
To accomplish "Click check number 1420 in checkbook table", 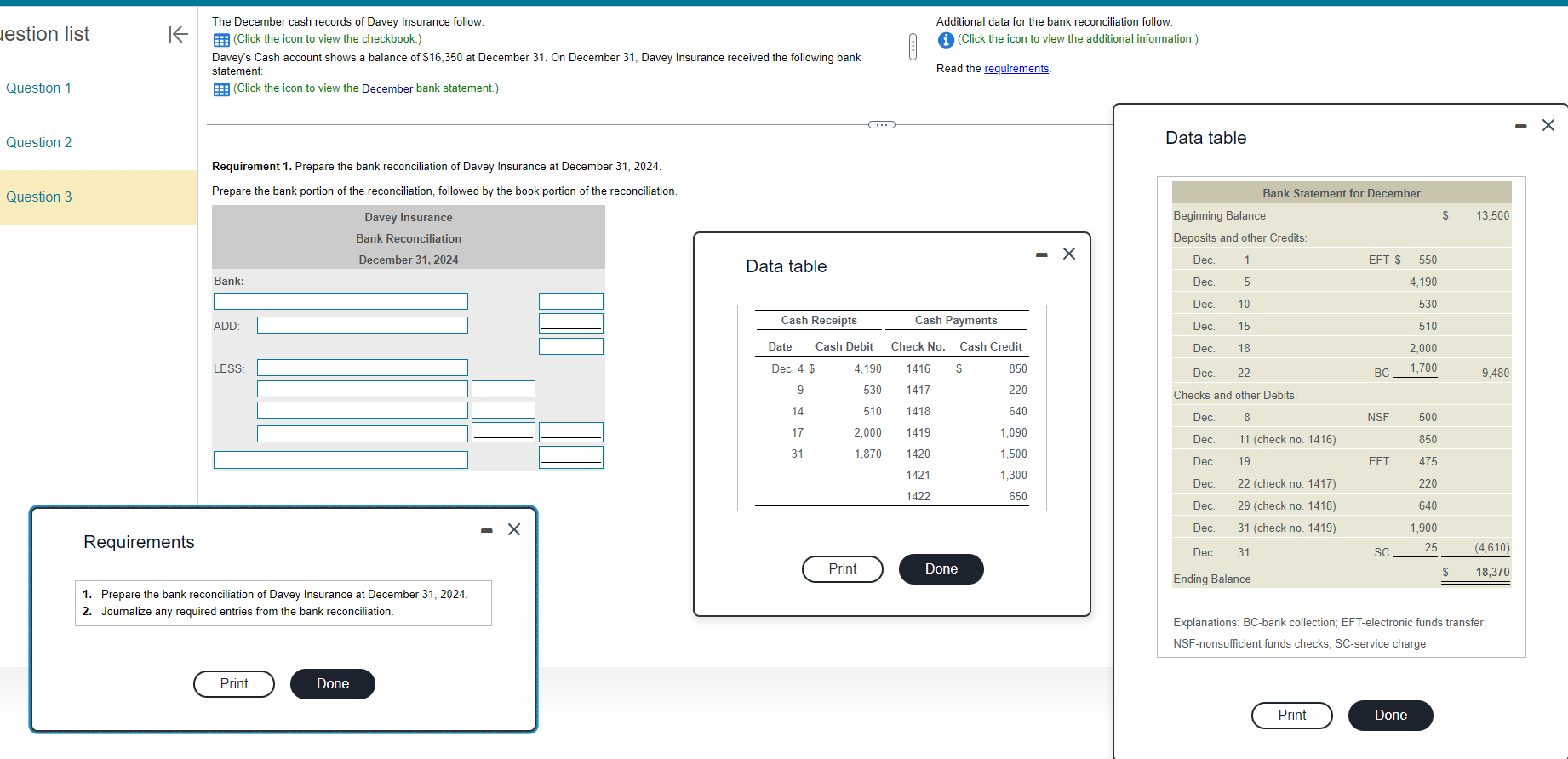I will (918, 454).
